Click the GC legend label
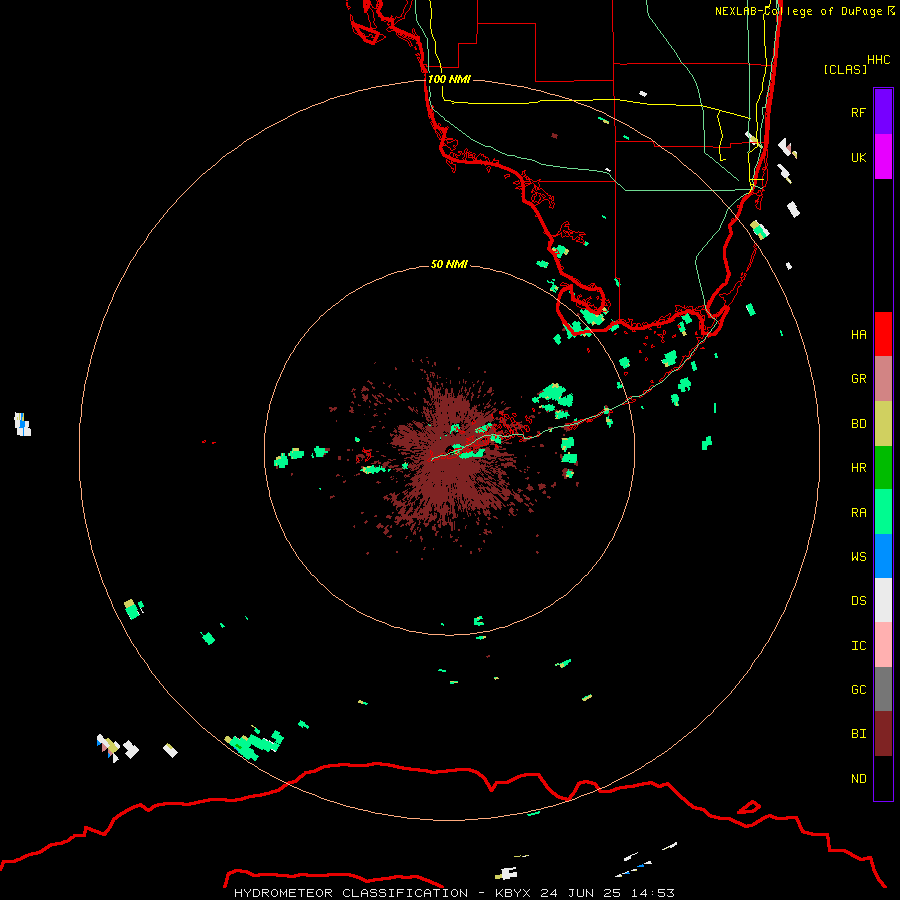Viewport: 900px width, 900px height. (858, 689)
